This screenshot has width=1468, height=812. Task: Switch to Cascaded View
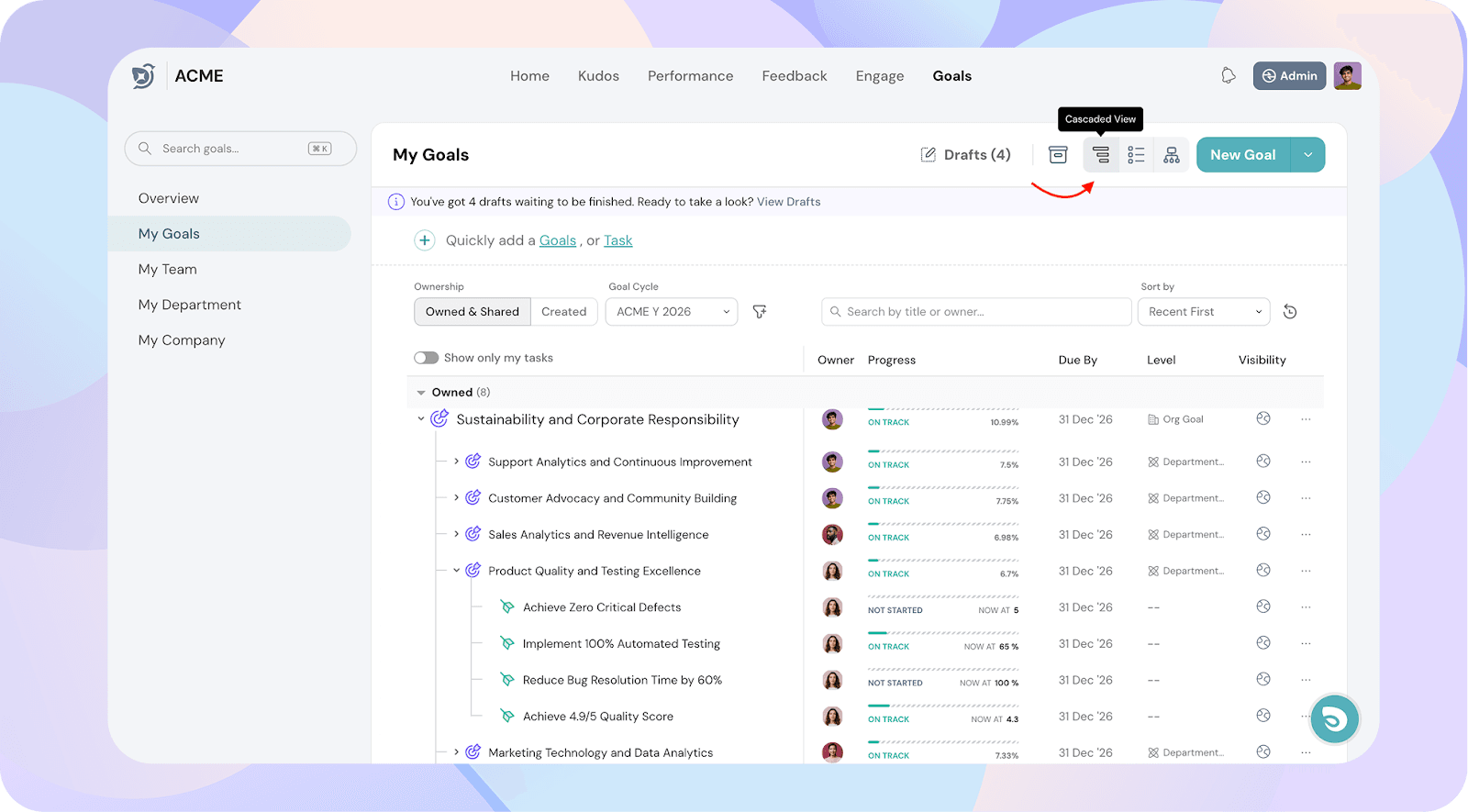[1101, 155]
